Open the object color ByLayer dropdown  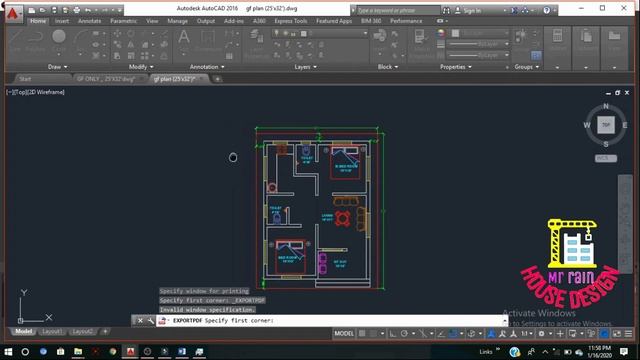point(480,33)
